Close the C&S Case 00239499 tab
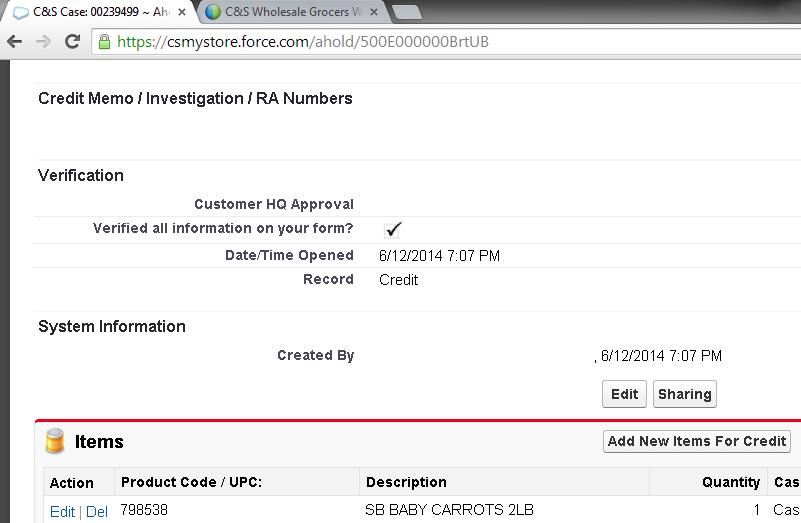The width and height of the screenshot is (801, 523). pos(182,12)
